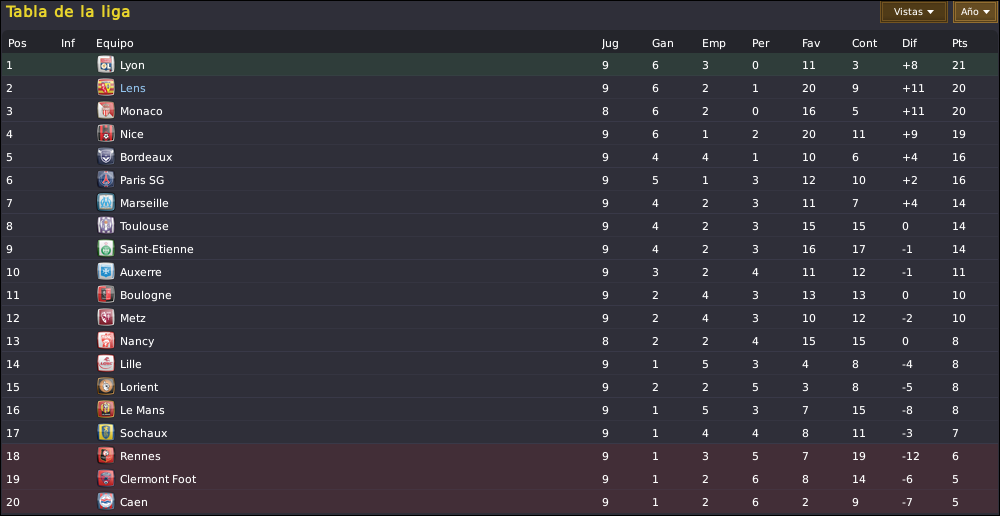
Task: Click the Lyon club crest icon
Action: click(106, 65)
